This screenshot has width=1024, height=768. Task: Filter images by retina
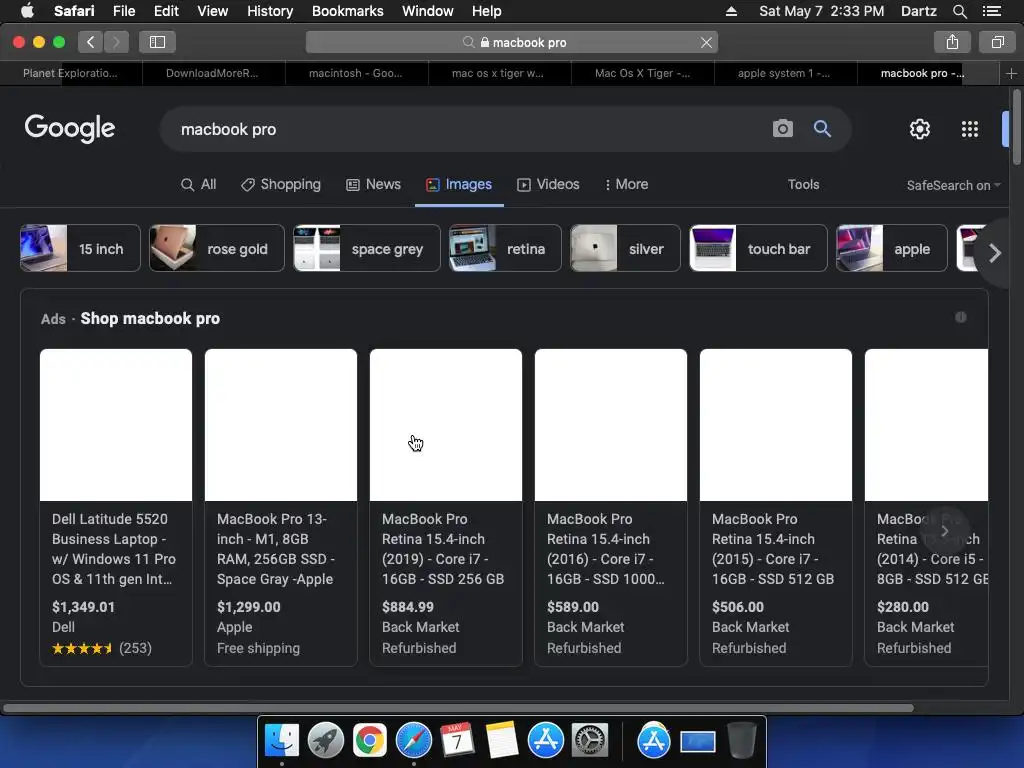pos(505,248)
